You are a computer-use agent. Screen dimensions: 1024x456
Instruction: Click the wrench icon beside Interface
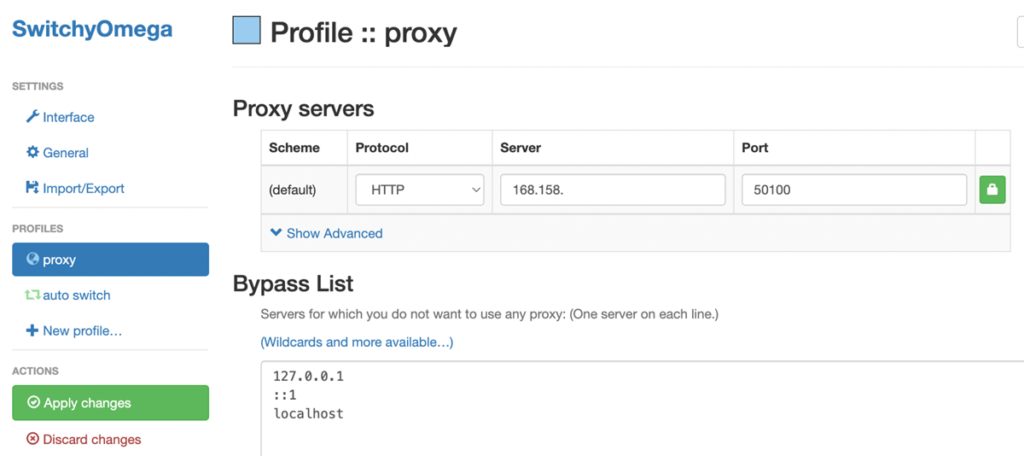[x=33, y=117]
